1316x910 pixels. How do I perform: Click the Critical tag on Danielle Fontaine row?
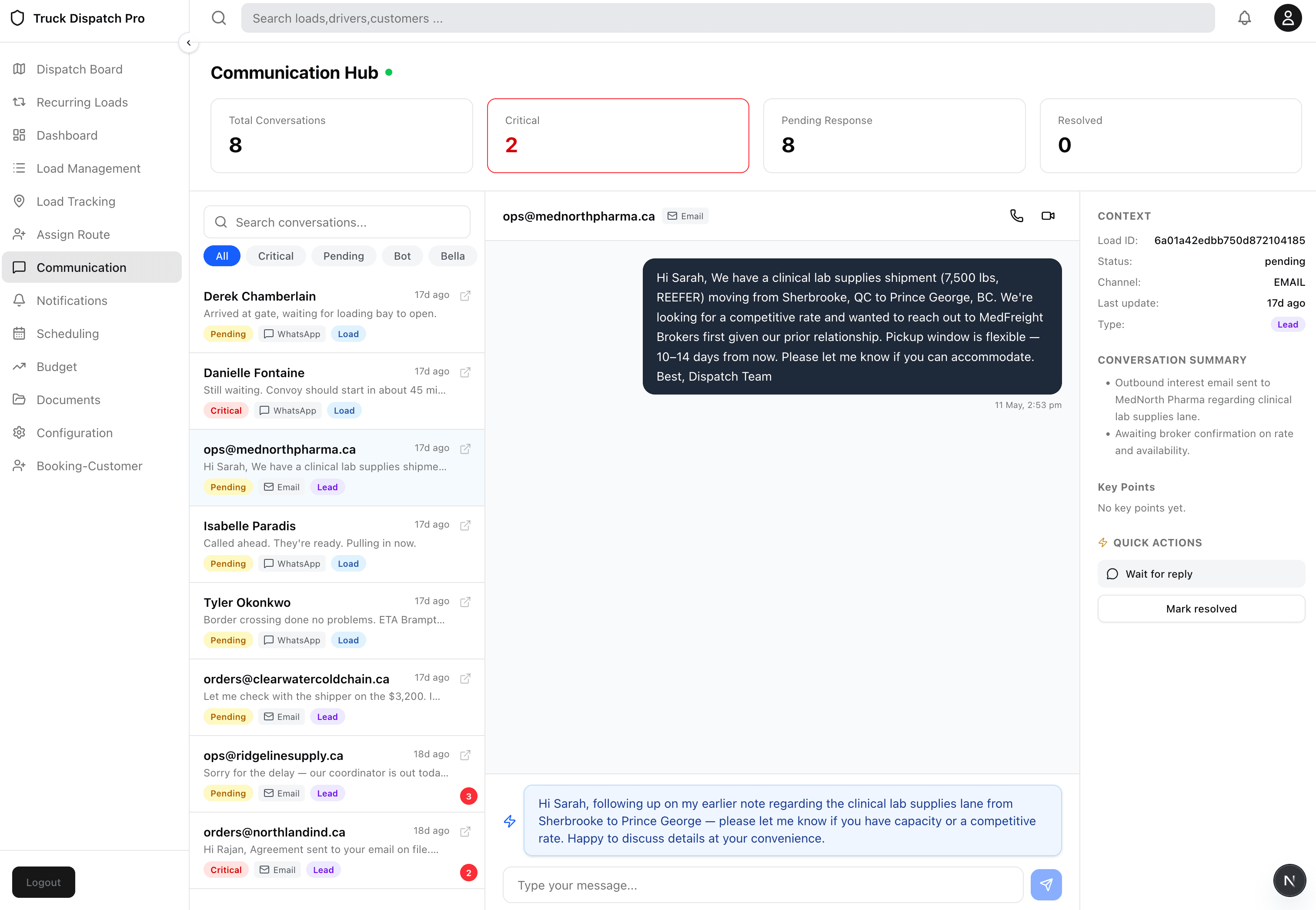226,411
